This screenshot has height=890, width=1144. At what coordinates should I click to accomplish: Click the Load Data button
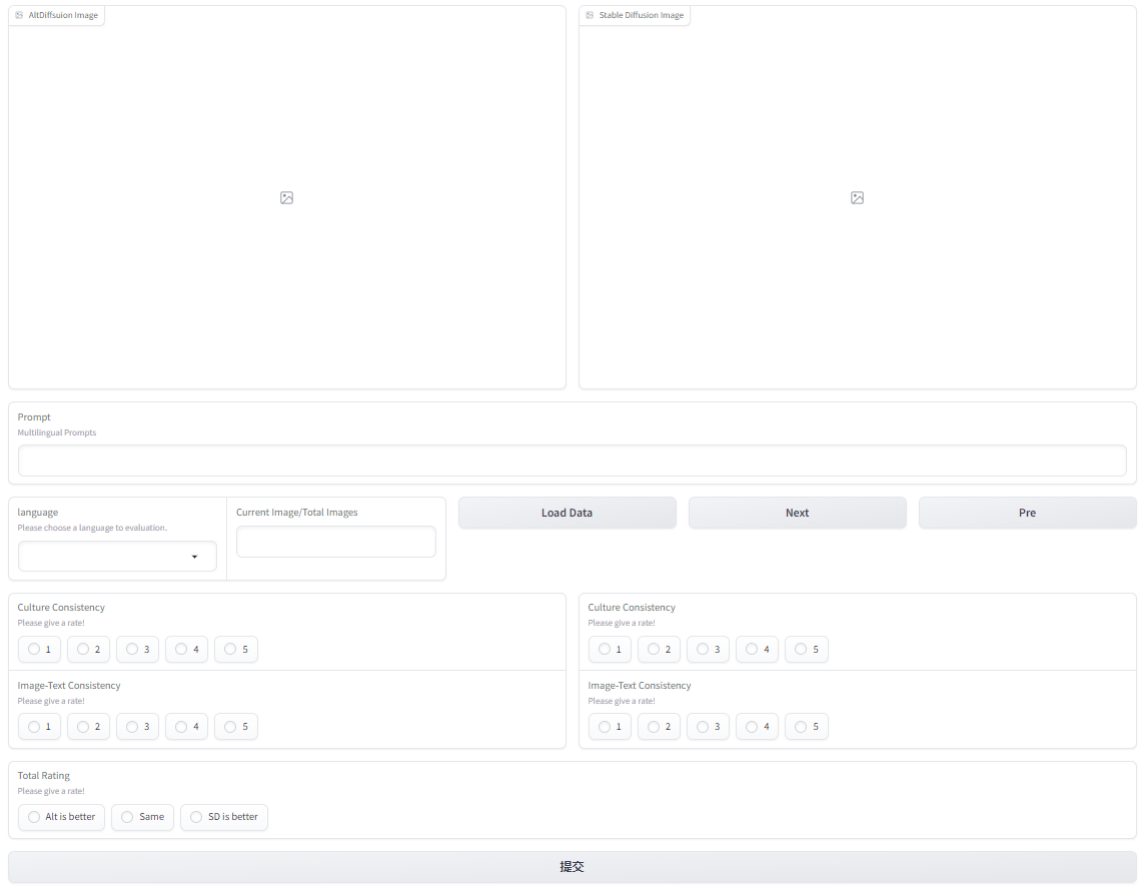pos(567,513)
